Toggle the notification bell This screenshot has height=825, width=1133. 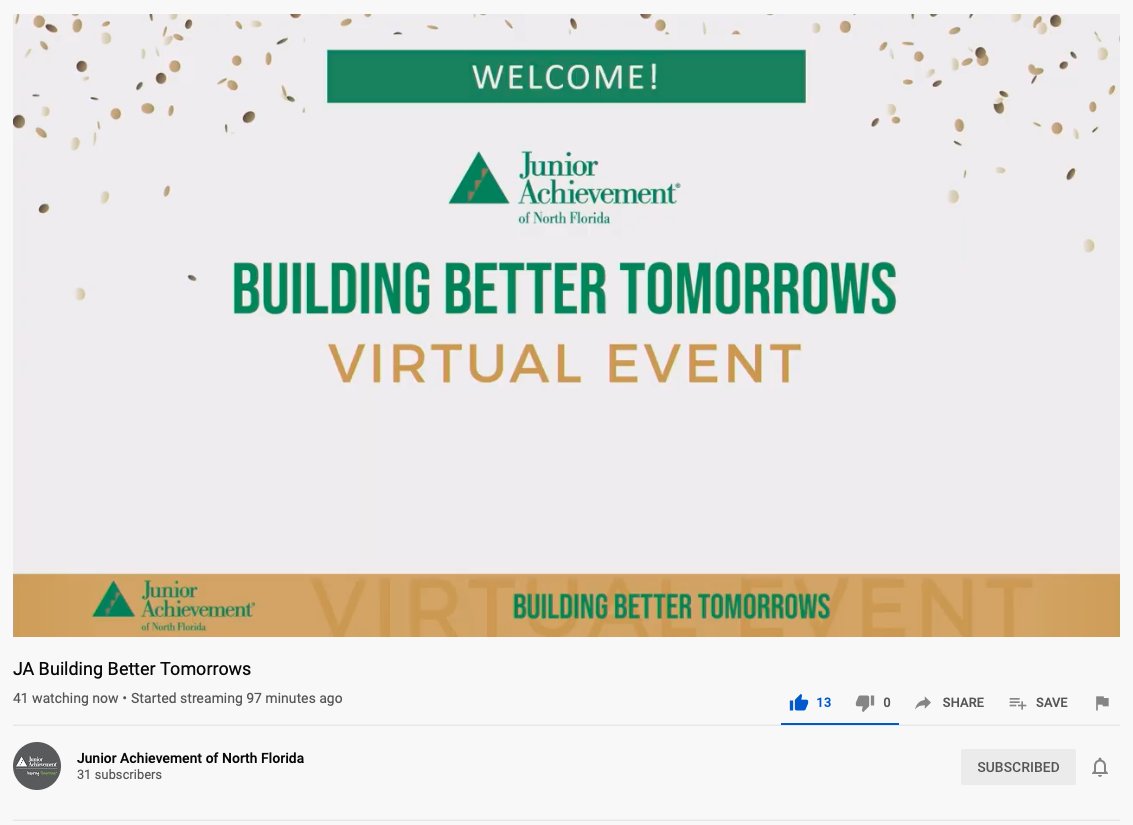pyautogui.click(x=1100, y=767)
